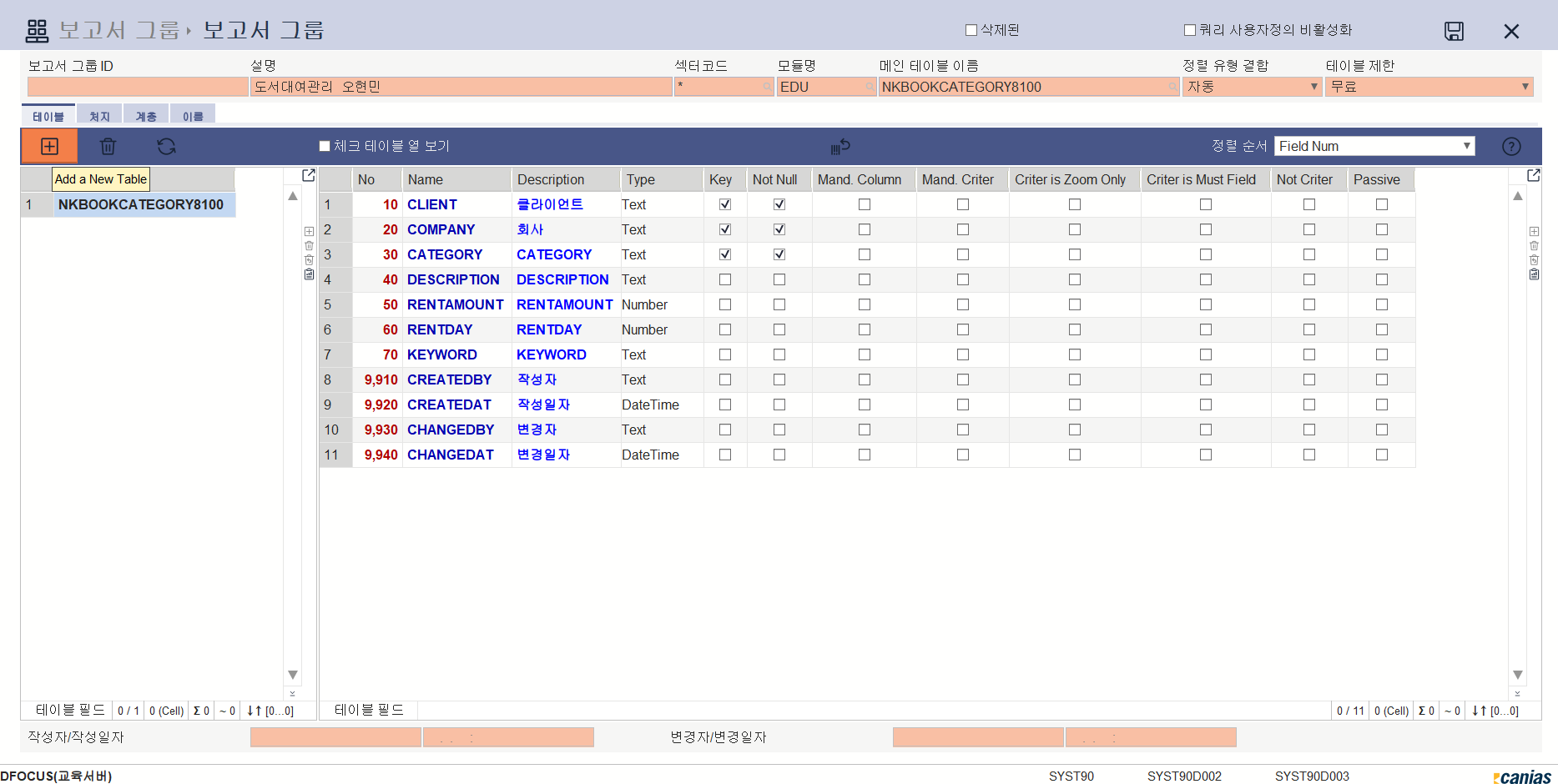Click the 보고서 그룹 ID input field
The height and width of the screenshot is (784, 1558).
click(x=138, y=87)
